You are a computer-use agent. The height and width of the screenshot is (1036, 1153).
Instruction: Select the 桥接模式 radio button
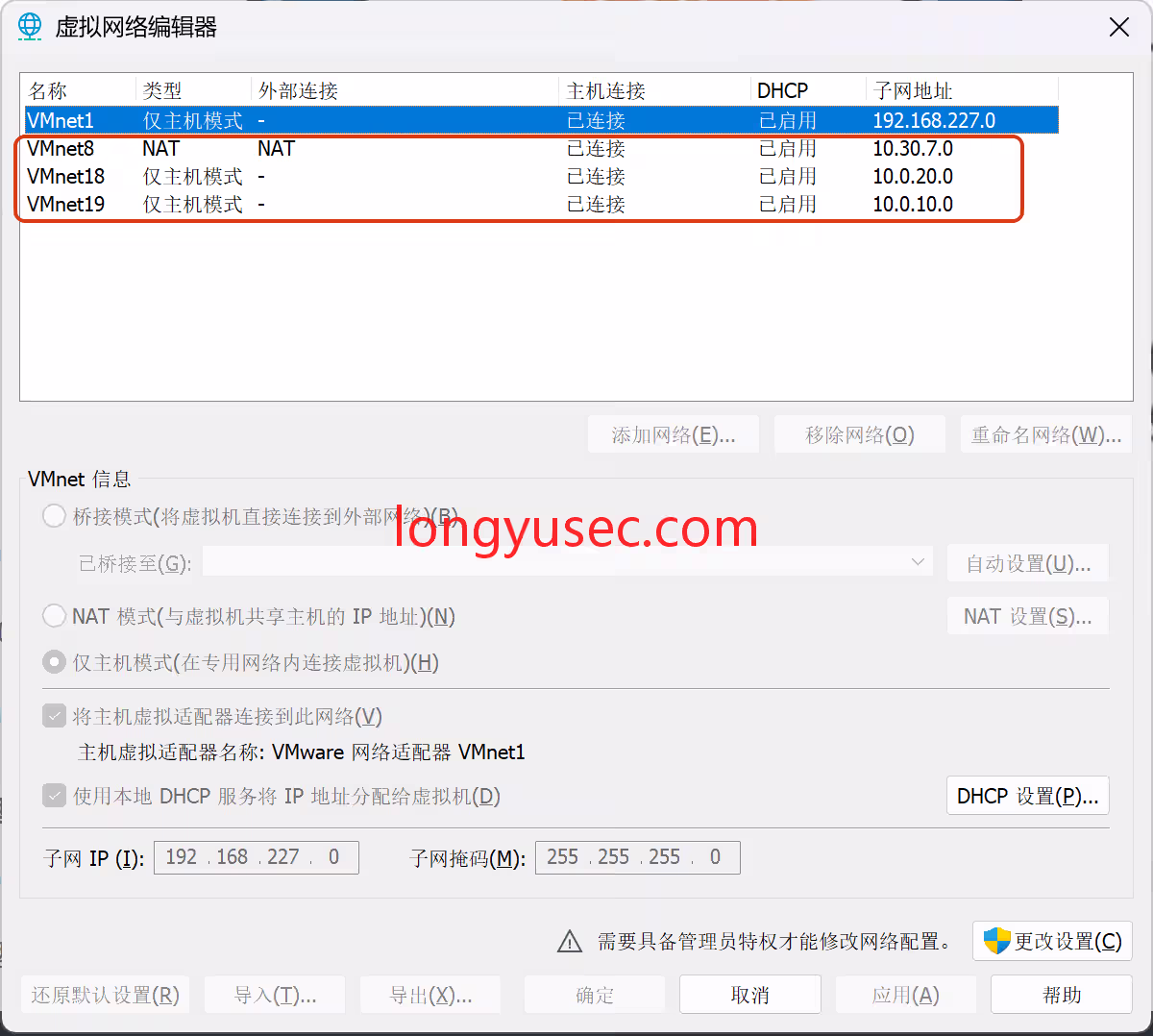click(x=54, y=516)
